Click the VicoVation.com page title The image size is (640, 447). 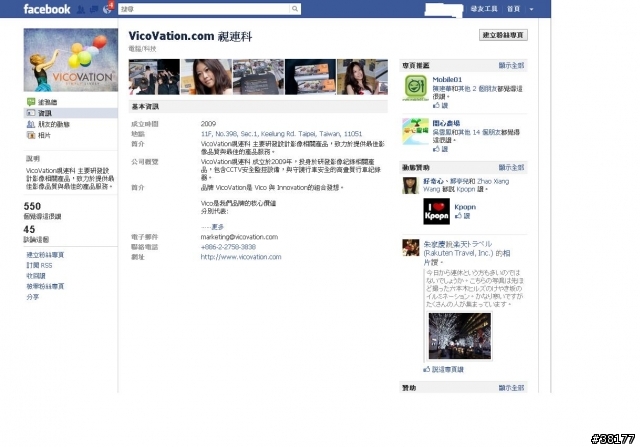point(190,36)
